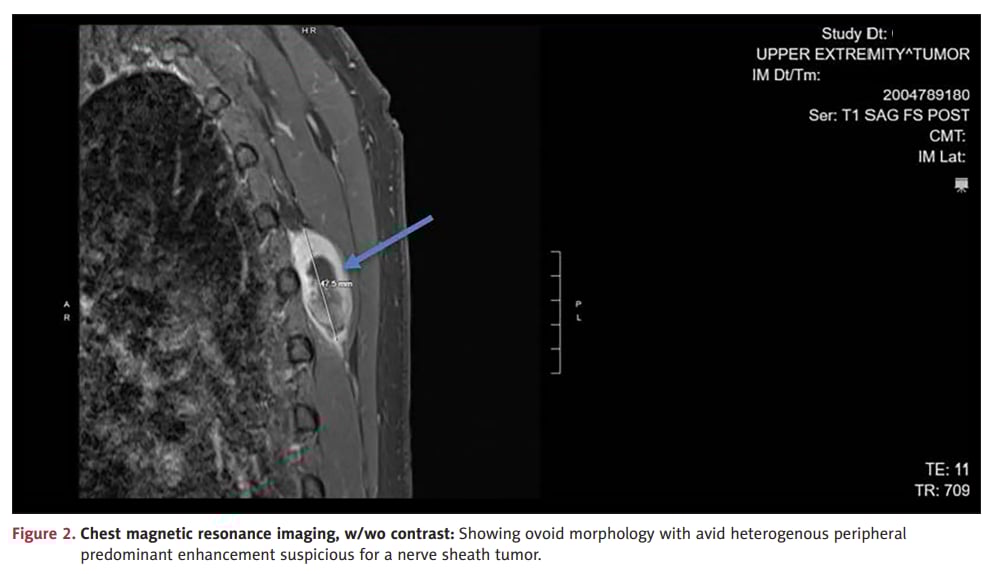Click the IM Dt/Tm: field label

point(786,74)
